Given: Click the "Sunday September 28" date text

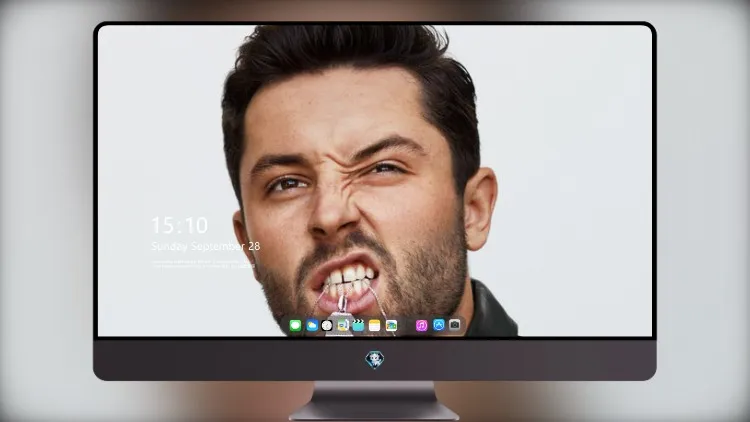Looking at the screenshot, I should [x=206, y=246].
